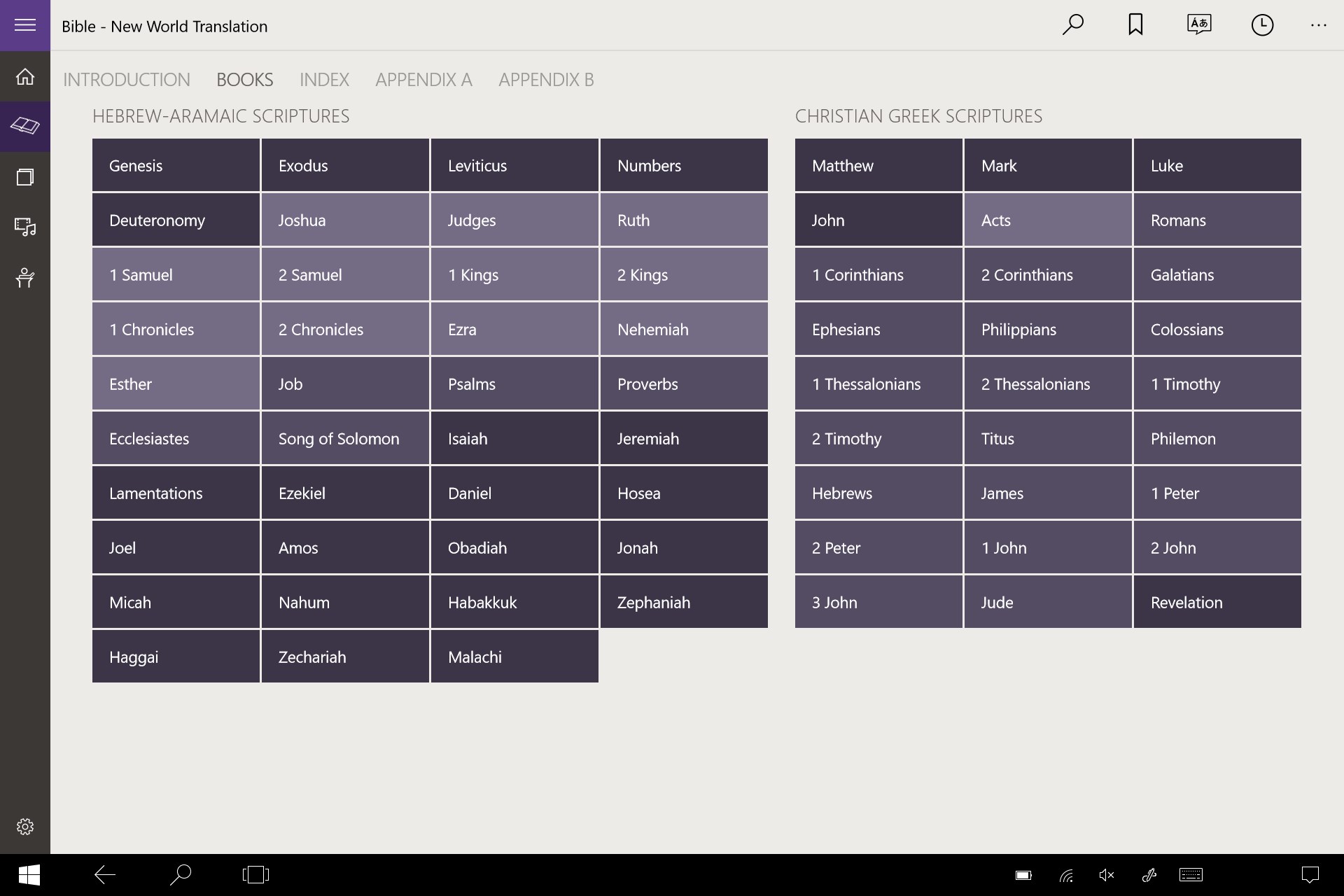Open the languages icon
The height and width of the screenshot is (896, 1344).
tap(1199, 25)
